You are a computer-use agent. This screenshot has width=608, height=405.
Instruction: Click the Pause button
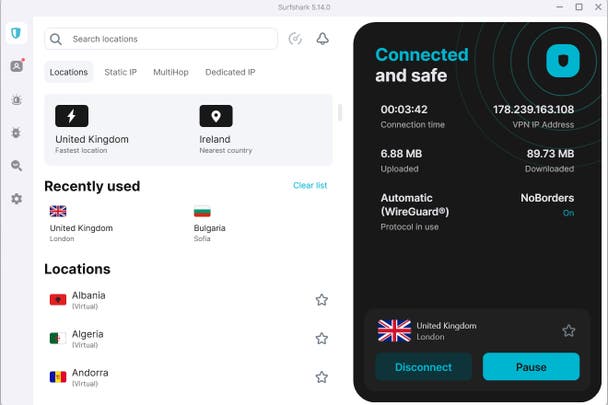[x=531, y=367]
